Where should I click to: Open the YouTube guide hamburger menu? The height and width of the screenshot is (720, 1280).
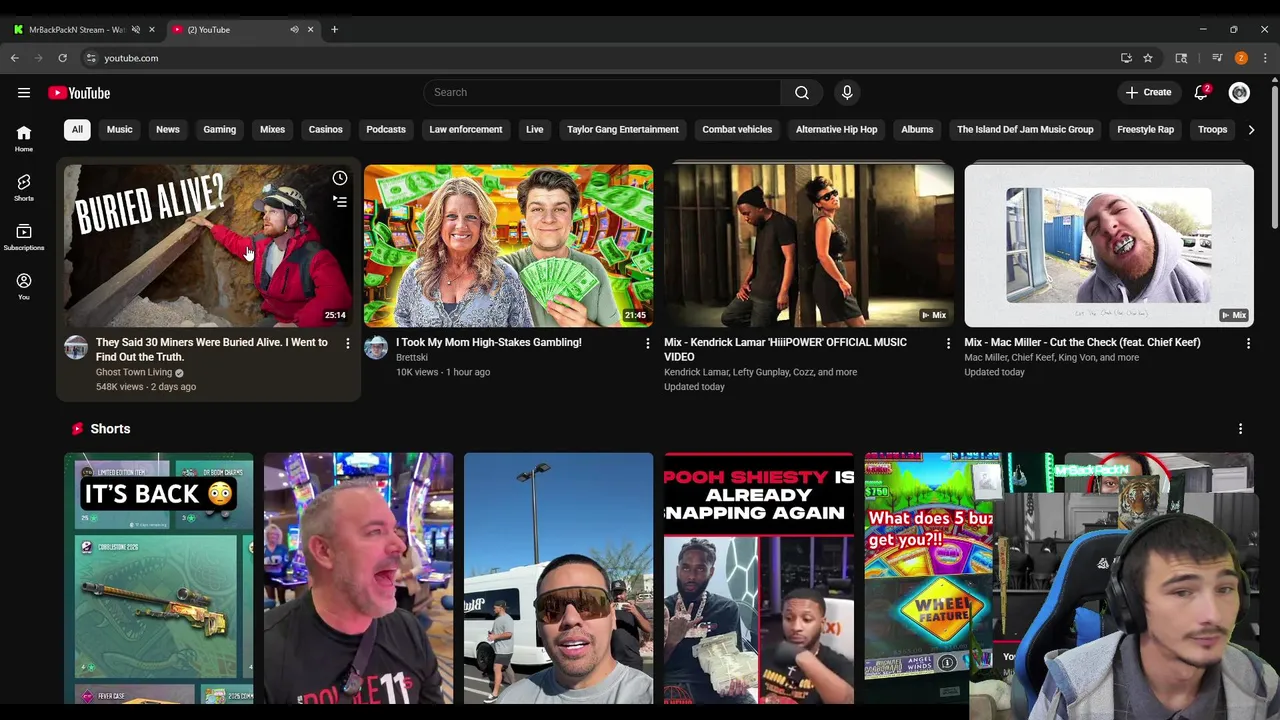coord(24,93)
